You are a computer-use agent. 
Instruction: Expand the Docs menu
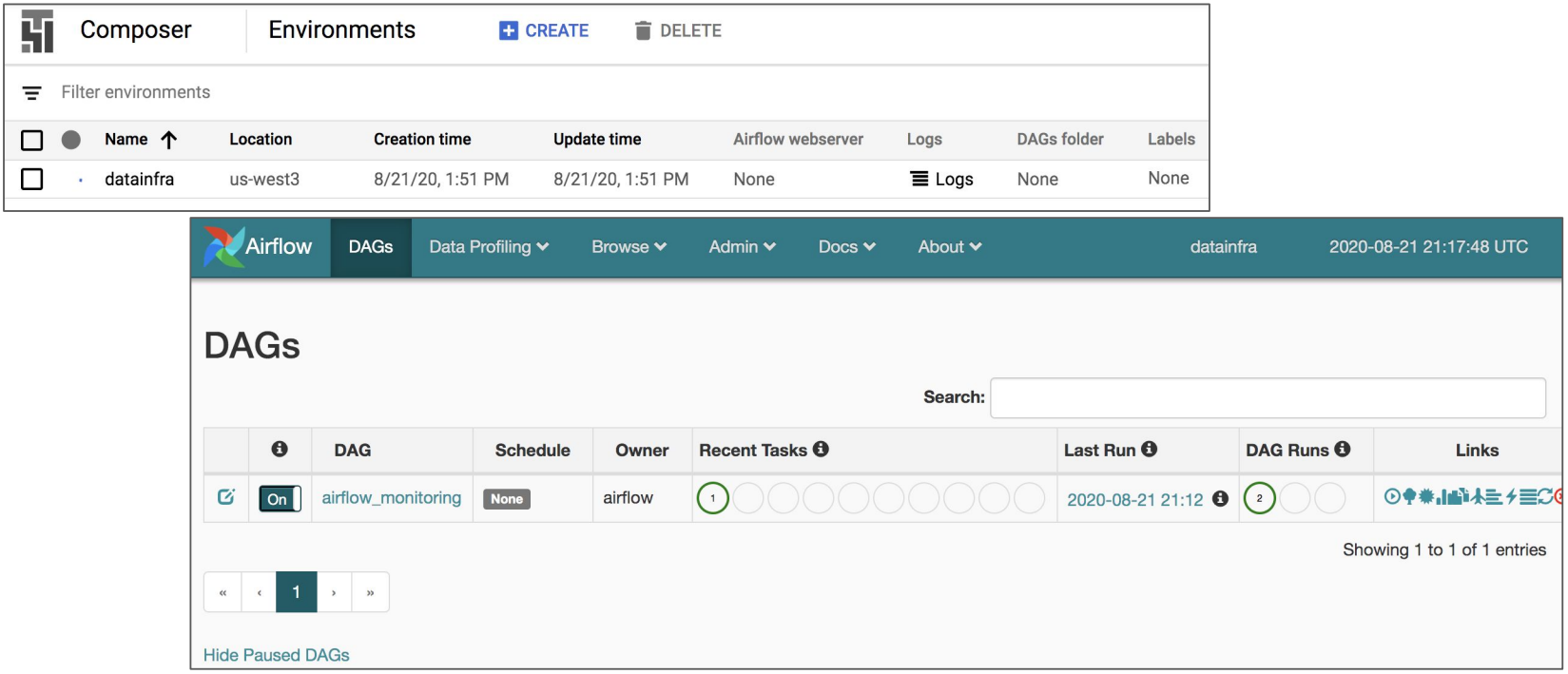coord(847,247)
